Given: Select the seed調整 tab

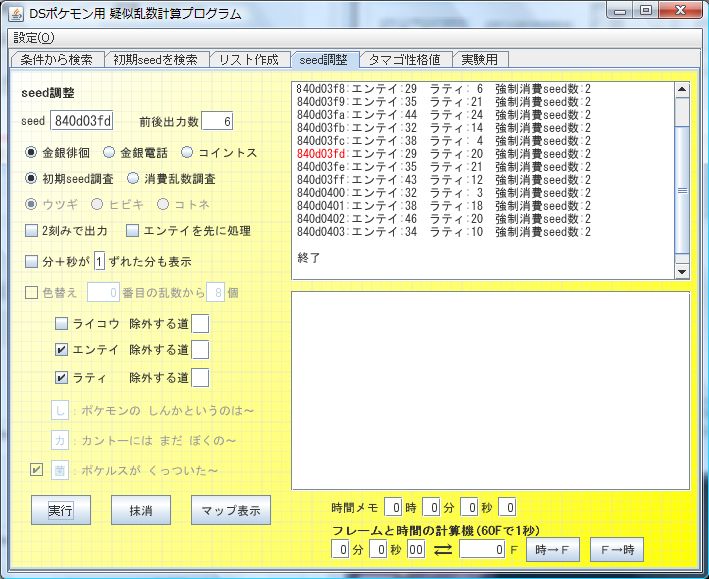Looking at the screenshot, I should coord(324,60).
